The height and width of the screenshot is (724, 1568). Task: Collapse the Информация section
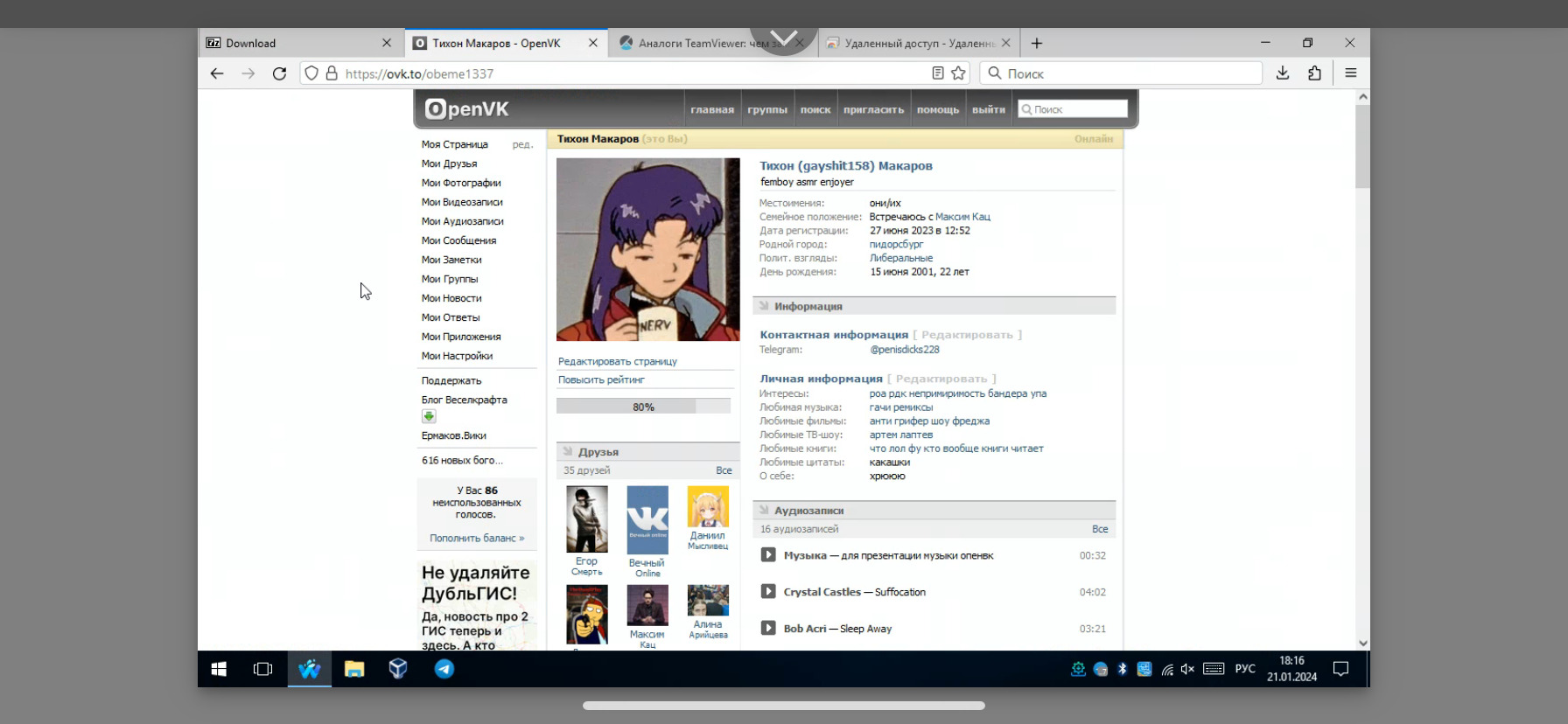tap(934, 306)
